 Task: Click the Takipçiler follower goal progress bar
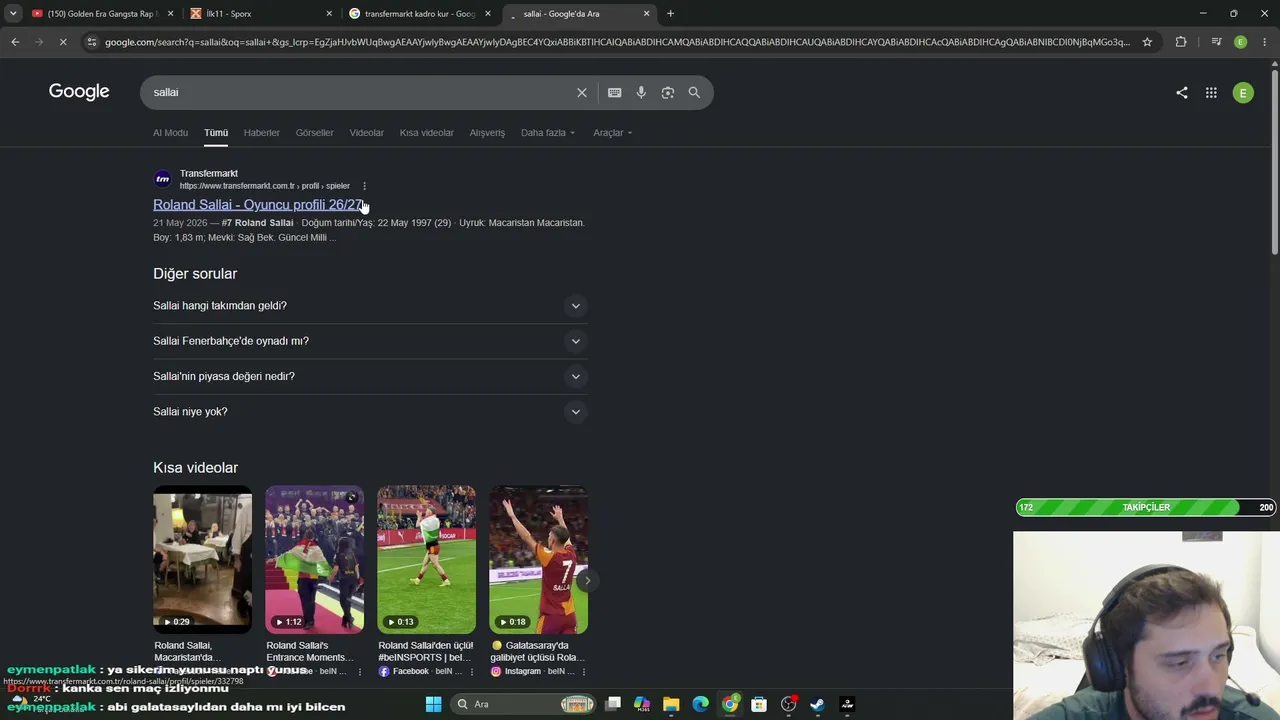click(1146, 507)
